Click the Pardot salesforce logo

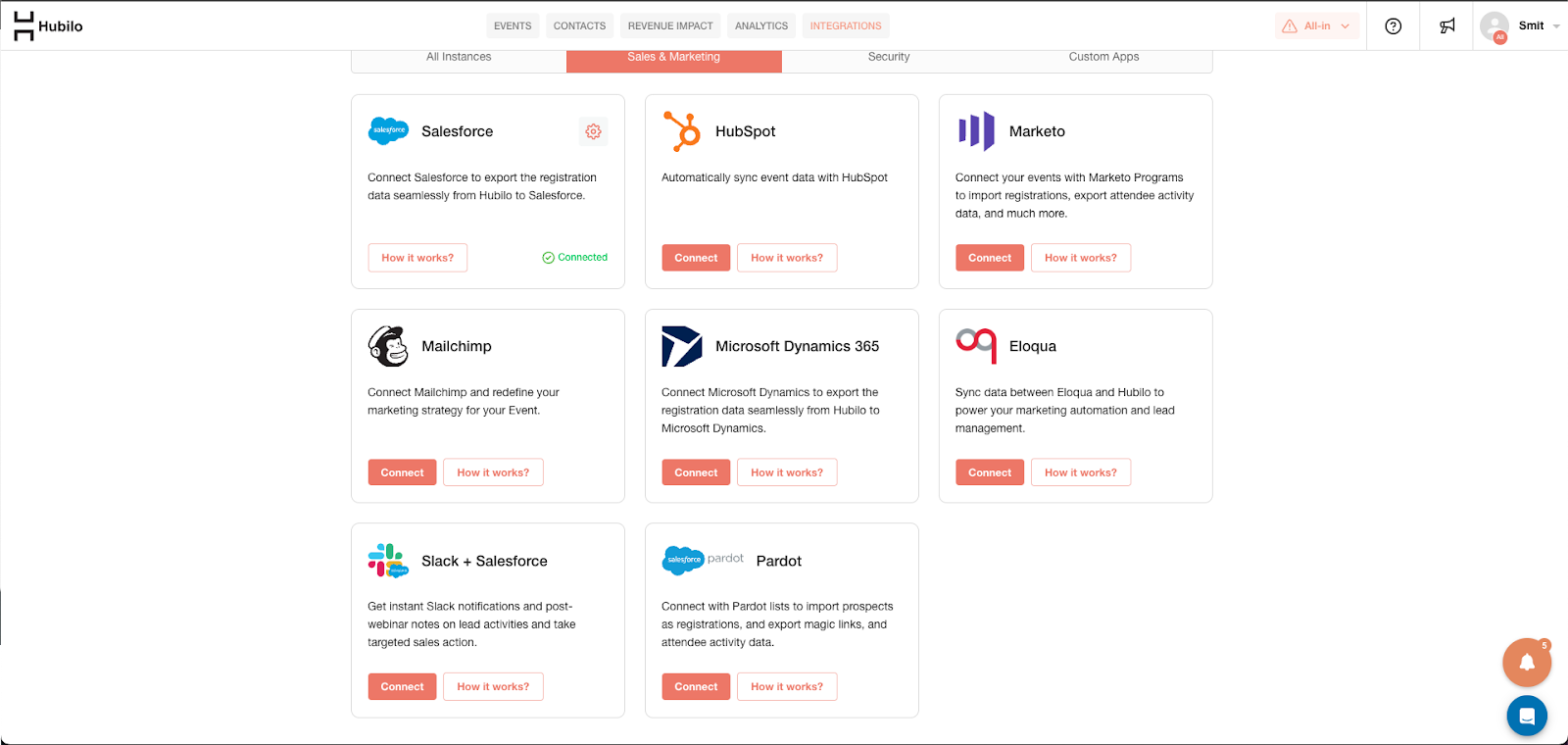coord(703,560)
